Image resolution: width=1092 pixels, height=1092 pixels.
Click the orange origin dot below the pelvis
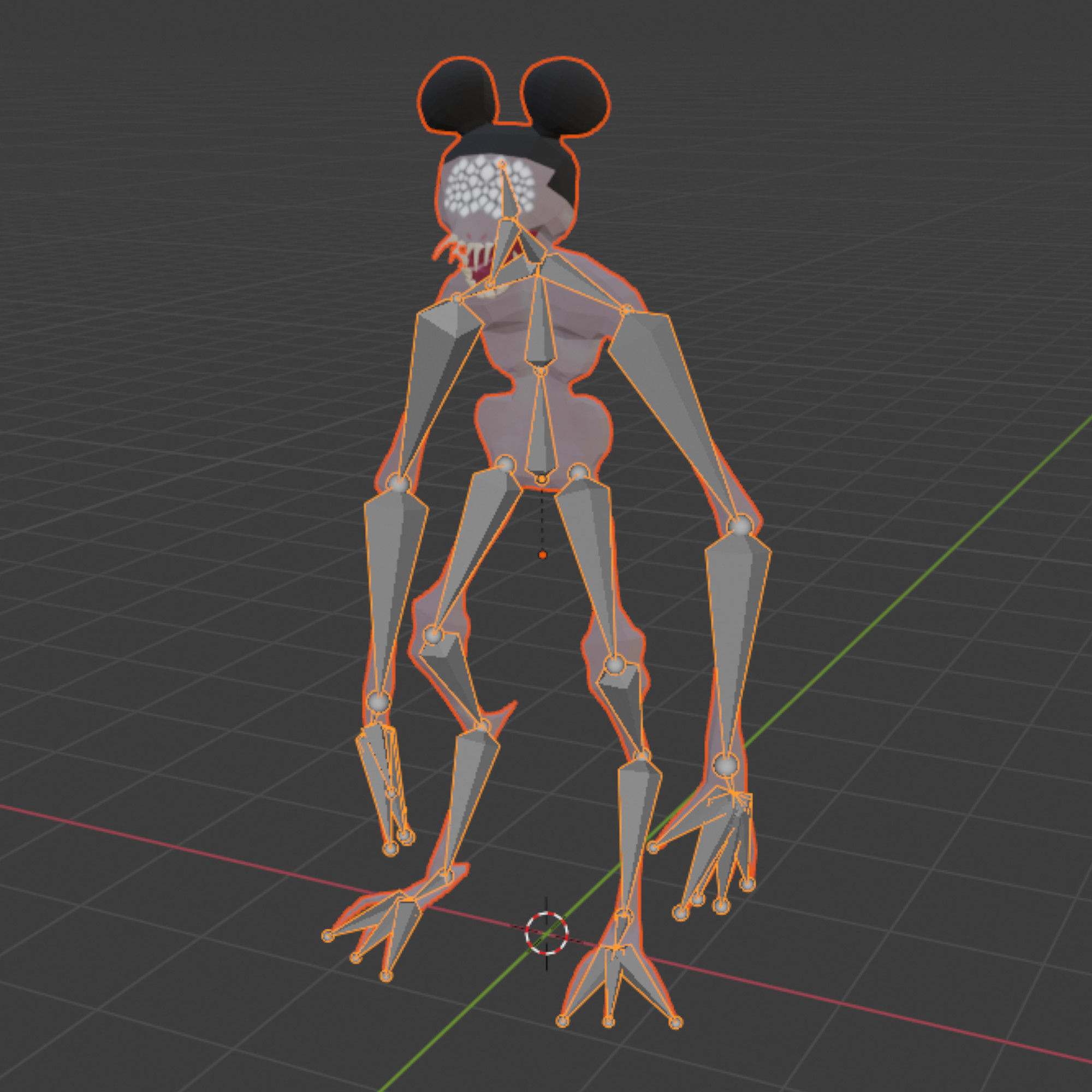tap(543, 555)
